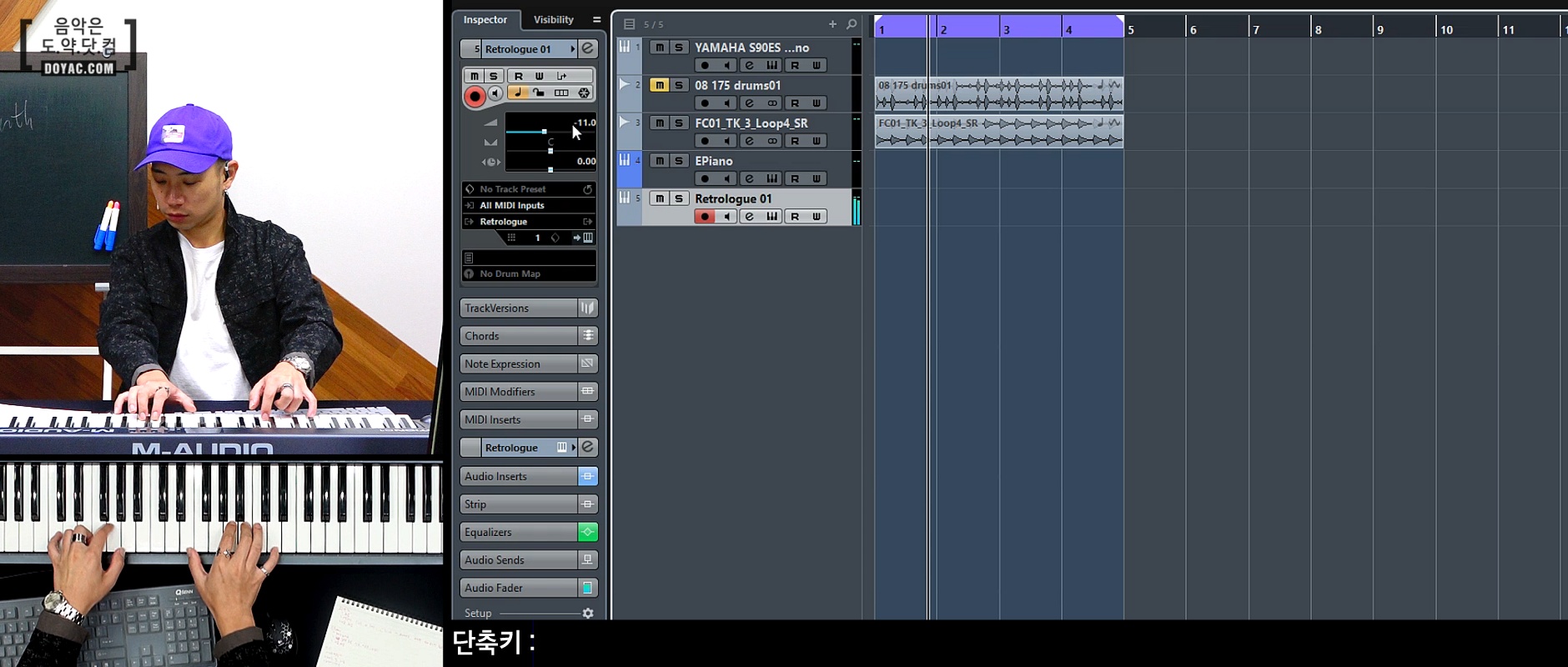The image size is (1568, 667).
Task: Switch to the Visibility tab
Action: coord(553,19)
